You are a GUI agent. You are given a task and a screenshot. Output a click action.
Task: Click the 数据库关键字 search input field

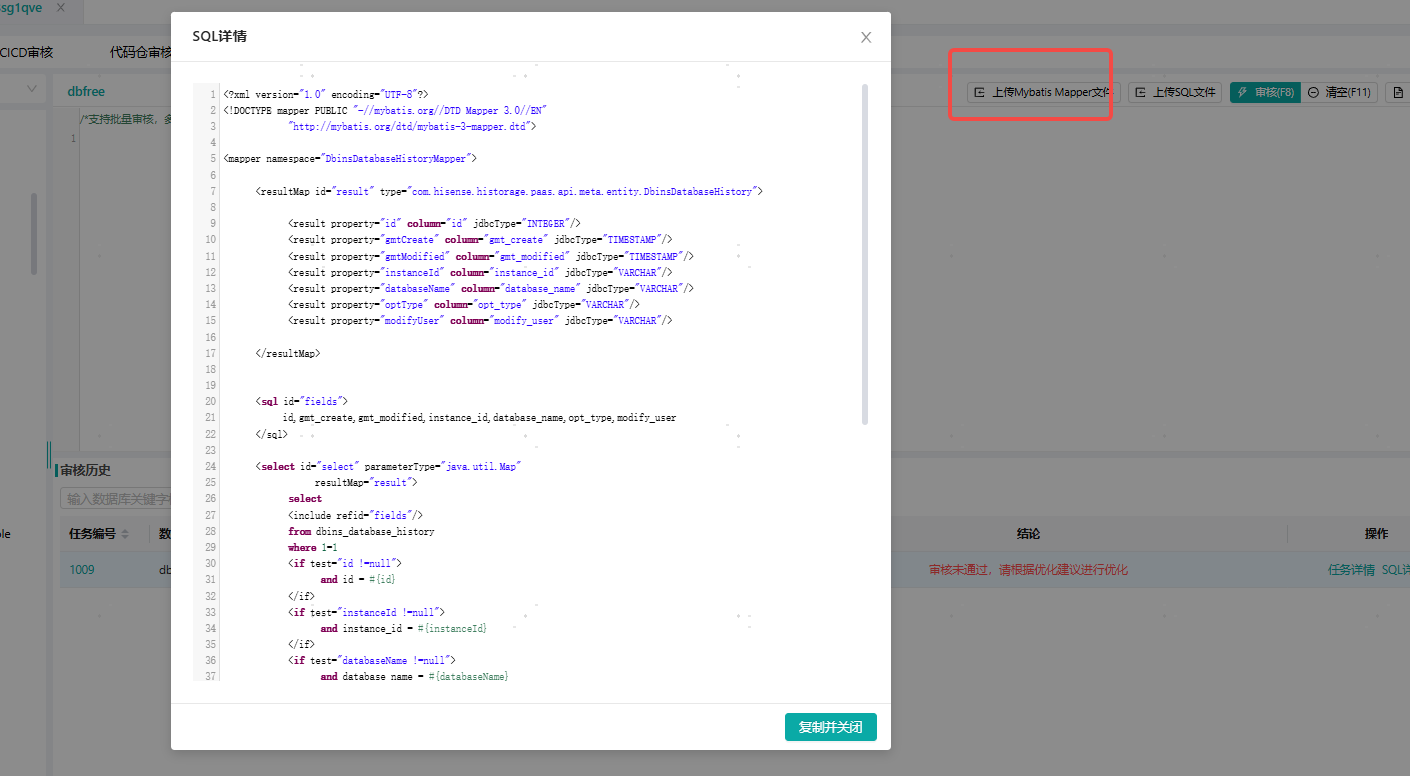point(115,498)
